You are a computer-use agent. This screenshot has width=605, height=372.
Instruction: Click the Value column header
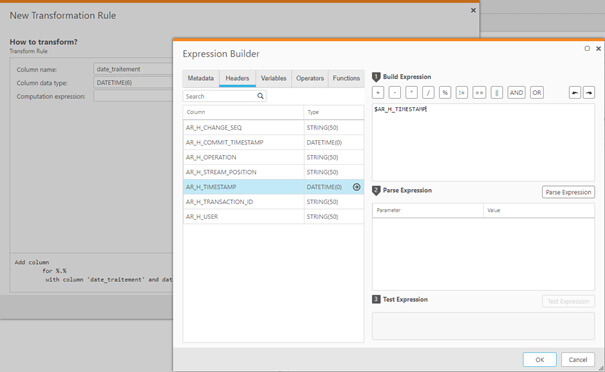(539, 210)
